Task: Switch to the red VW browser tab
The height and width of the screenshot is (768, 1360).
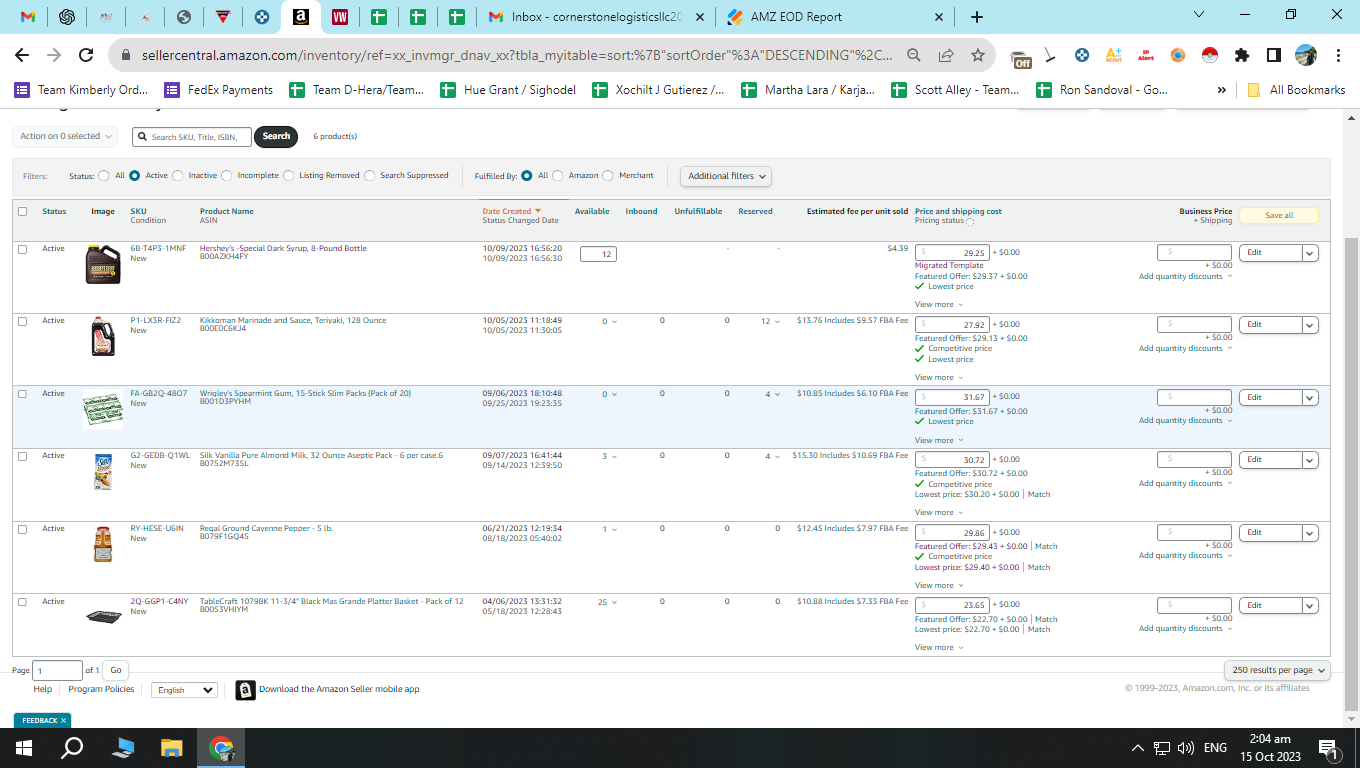Action: point(339,17)
